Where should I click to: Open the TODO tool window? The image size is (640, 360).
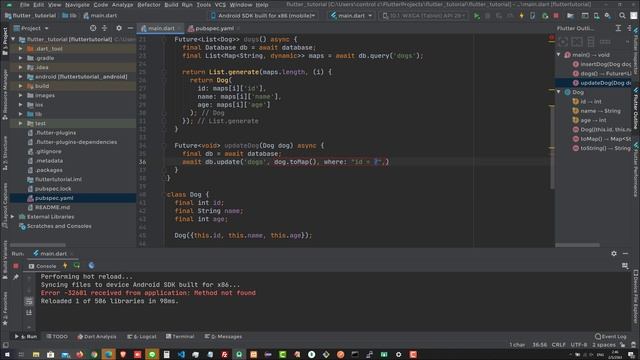coord(57,337)
